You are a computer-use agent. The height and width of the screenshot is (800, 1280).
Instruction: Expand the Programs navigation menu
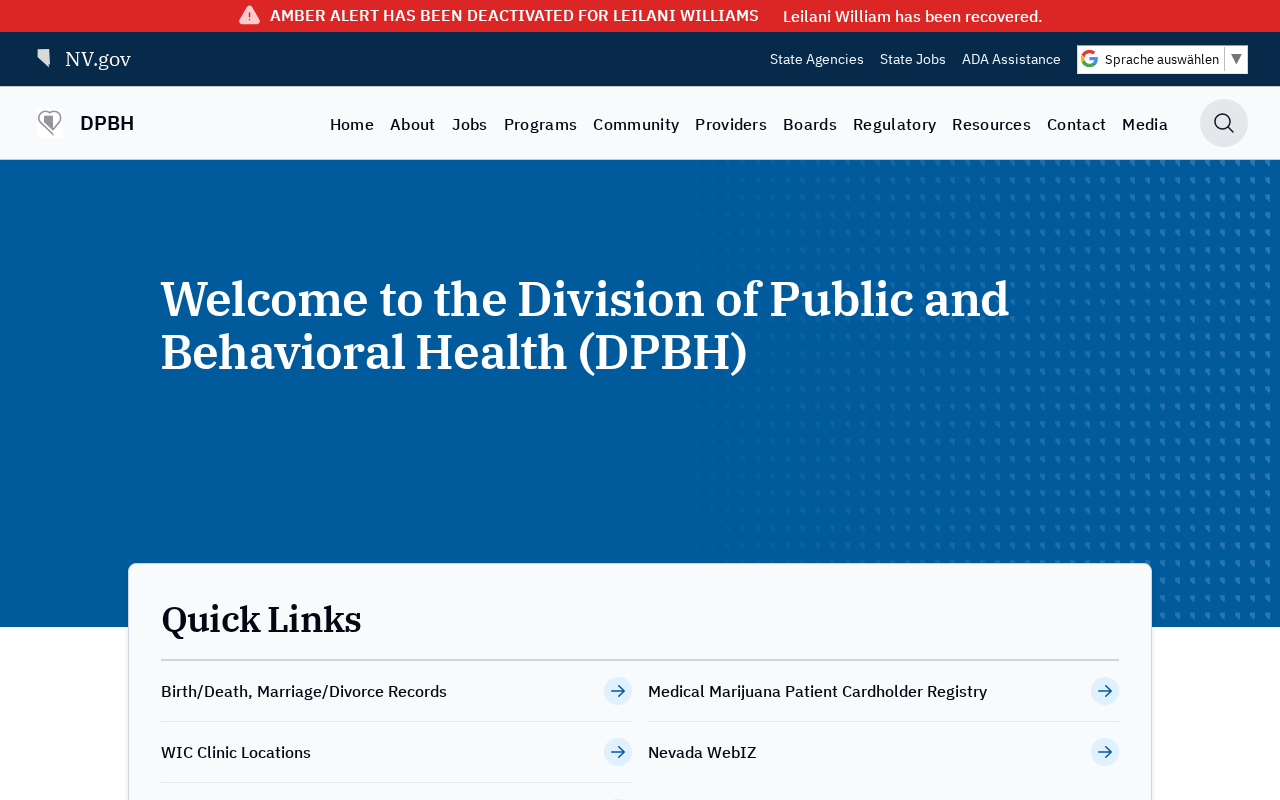[540, 124]
